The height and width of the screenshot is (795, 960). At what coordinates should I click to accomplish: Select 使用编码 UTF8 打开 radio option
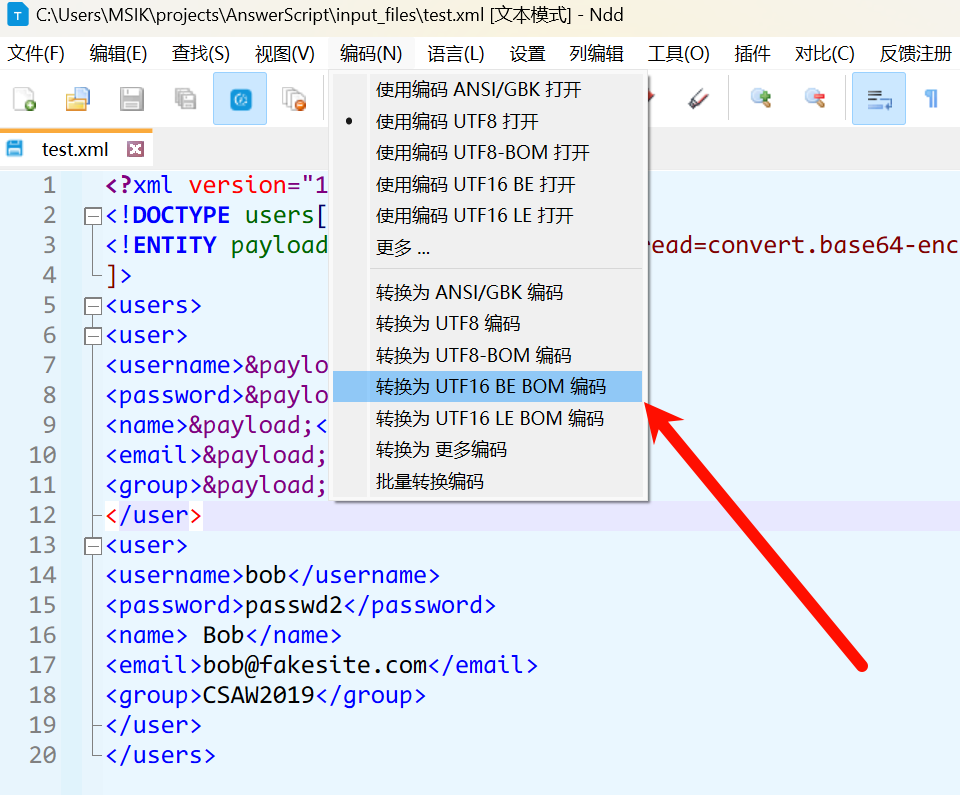457,122
